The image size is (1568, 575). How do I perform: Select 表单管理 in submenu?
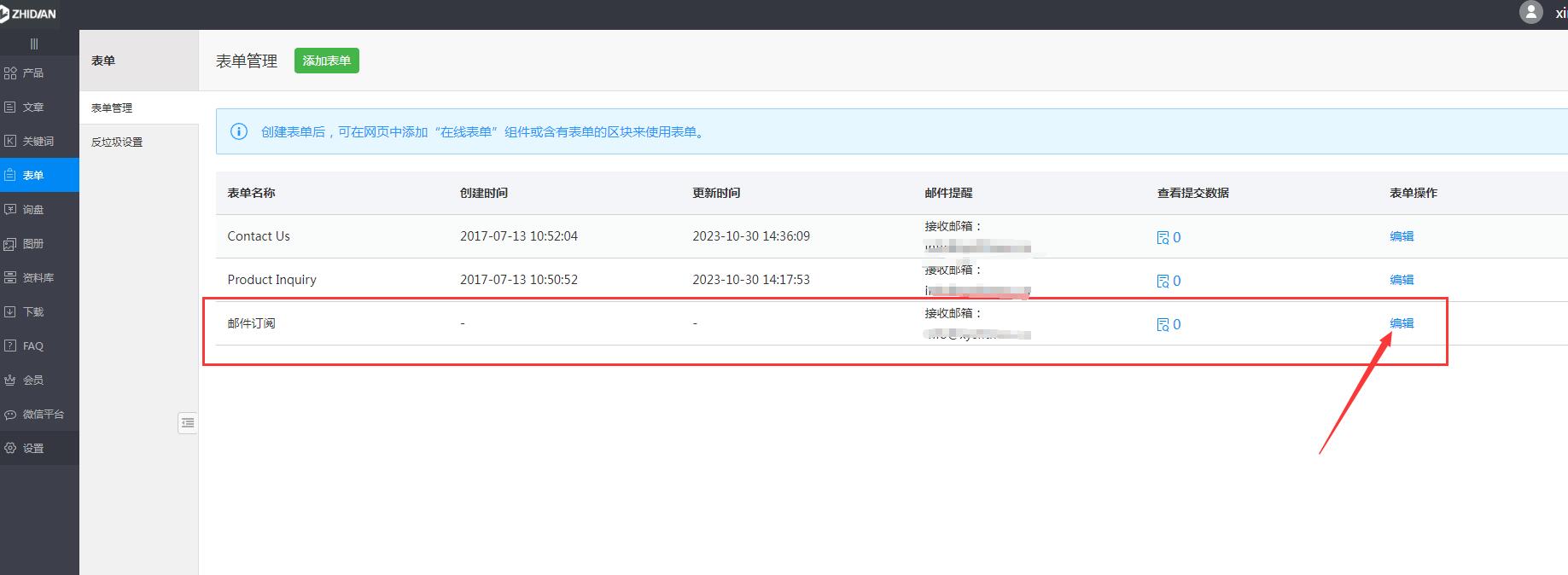pos(112,108)
